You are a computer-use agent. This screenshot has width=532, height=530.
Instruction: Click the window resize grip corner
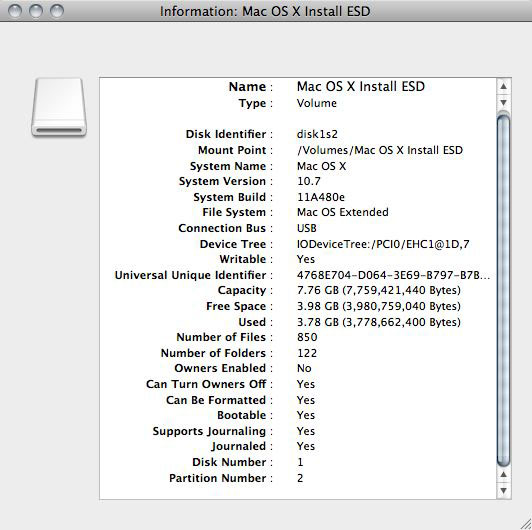pyautogui.click(x=525, y=524)
